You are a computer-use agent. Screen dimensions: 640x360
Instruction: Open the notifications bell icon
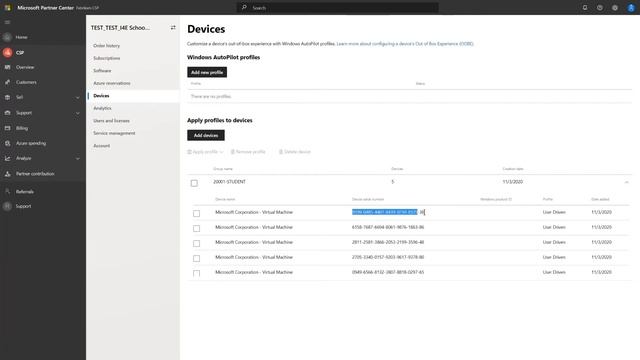(x=585, y=7)
